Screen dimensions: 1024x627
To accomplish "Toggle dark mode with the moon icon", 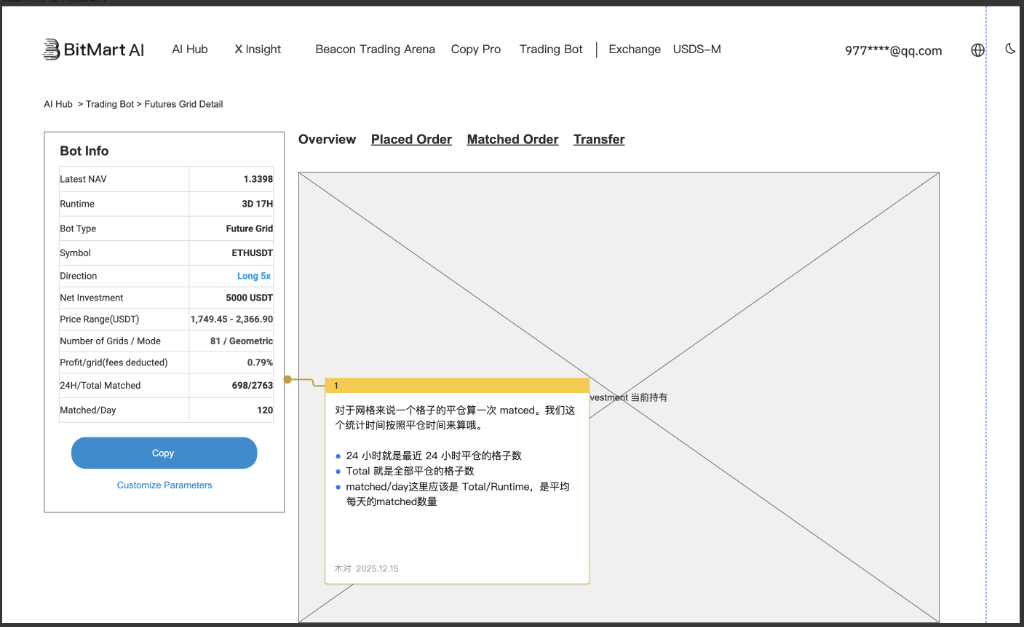I will (x=1010, y=49).
